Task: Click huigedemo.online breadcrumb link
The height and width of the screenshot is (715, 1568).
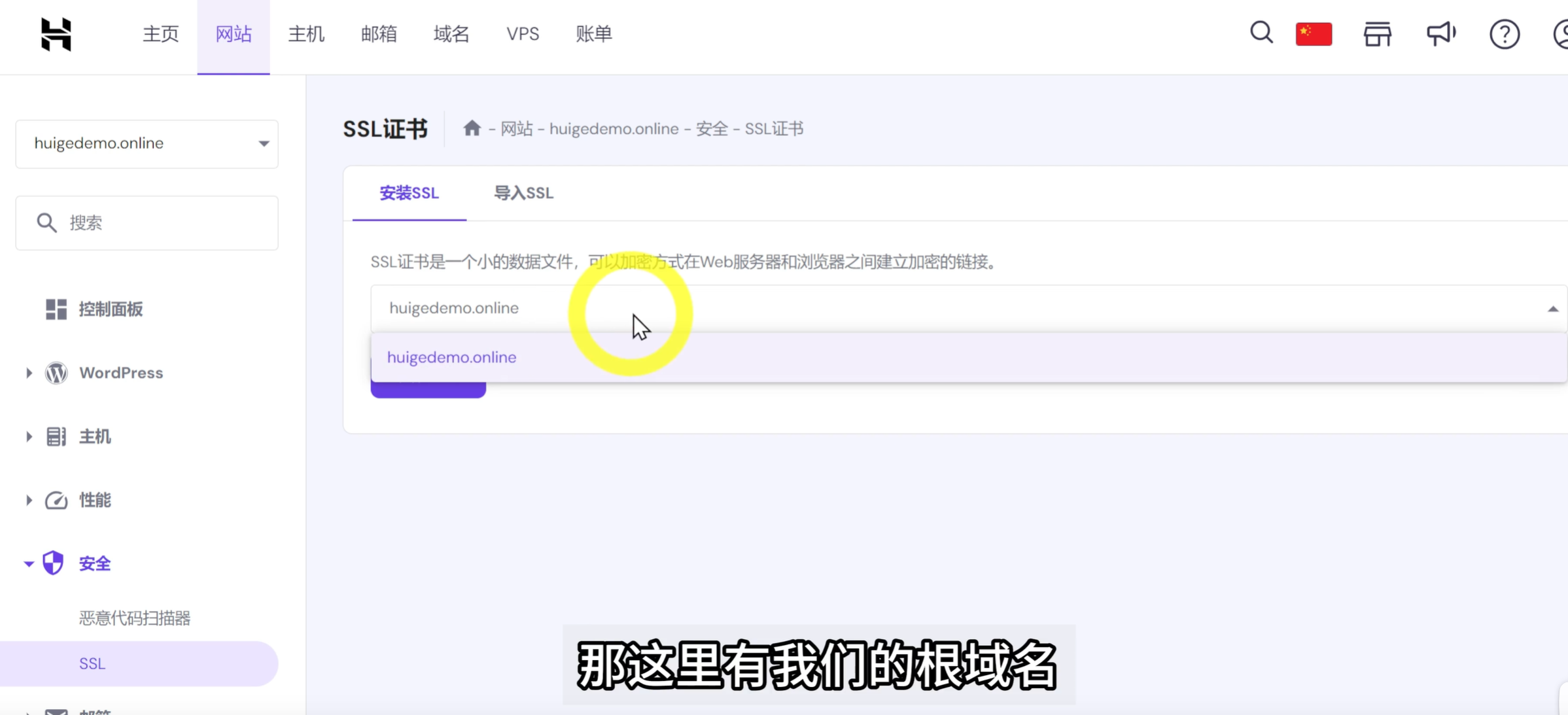Action: (x=614, y=128)
